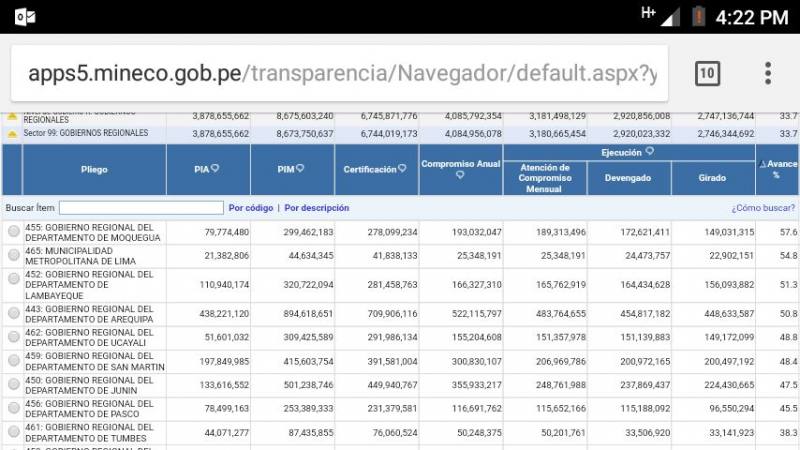Image resolution: width=800 pixels, height=450 pixels.
Task: Click the Por descripción search link
Action: [317, 208]
